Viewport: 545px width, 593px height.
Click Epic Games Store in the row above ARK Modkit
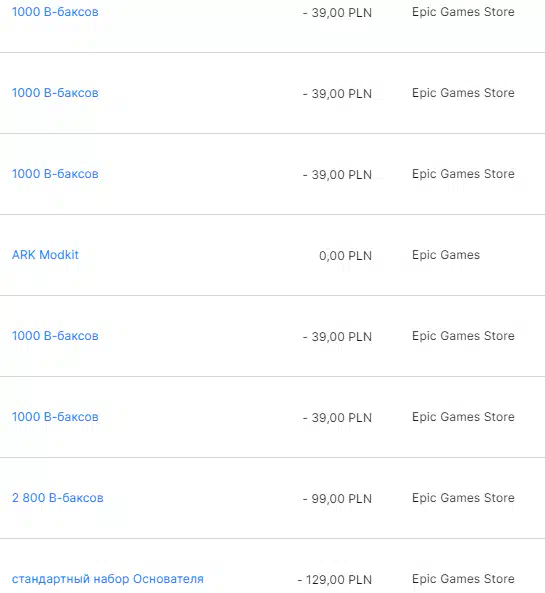tap(463, 174)
